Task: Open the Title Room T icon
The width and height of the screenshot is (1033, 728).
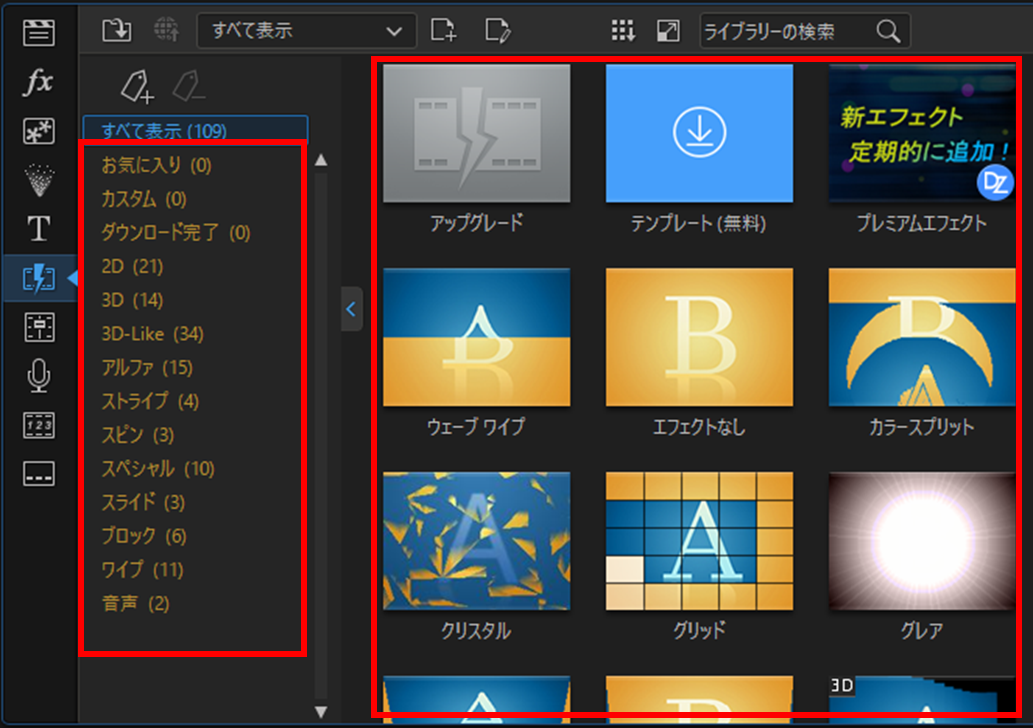Action: point(39,229)
